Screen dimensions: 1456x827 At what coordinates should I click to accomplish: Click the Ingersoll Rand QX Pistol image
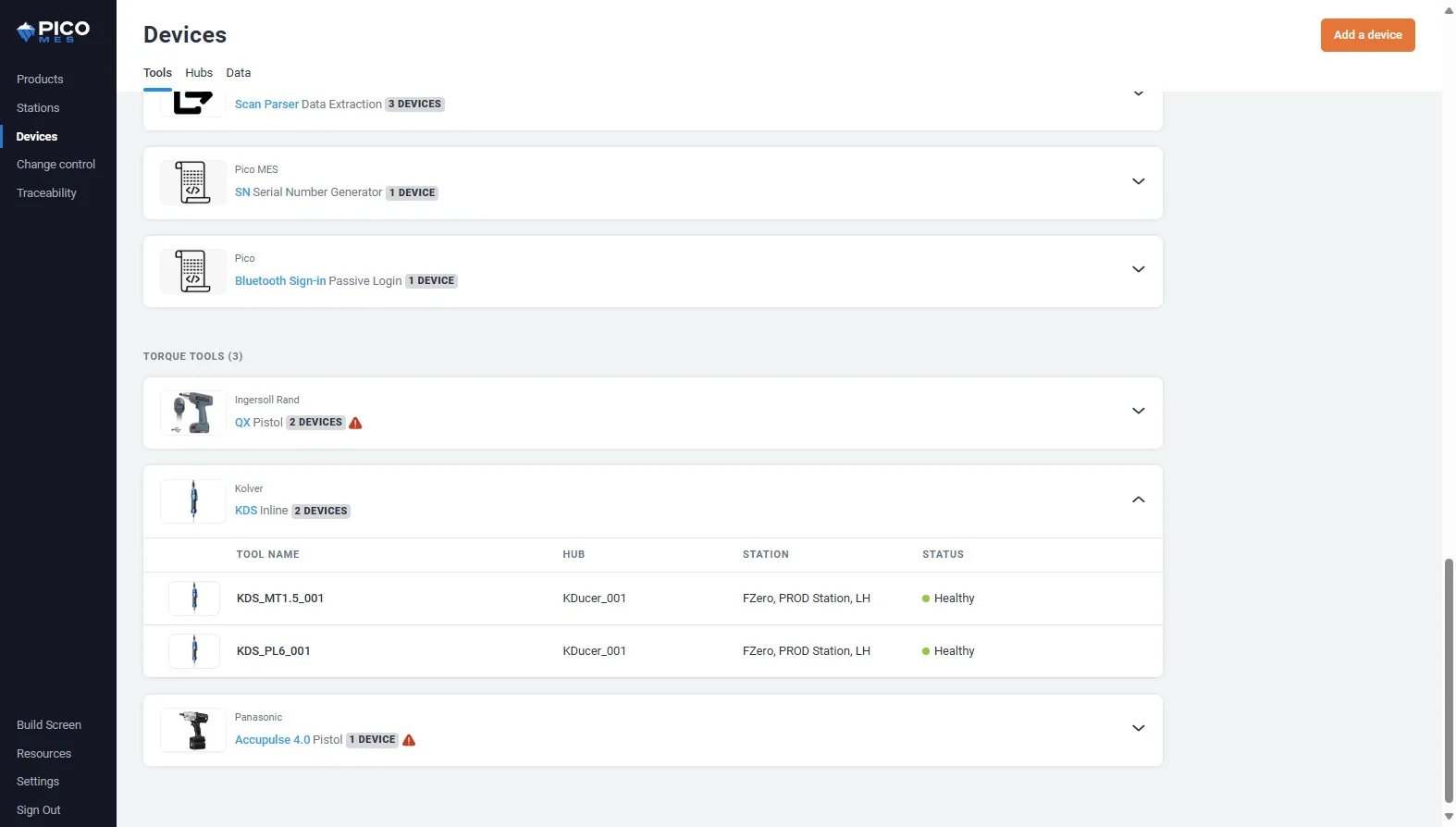193,413
